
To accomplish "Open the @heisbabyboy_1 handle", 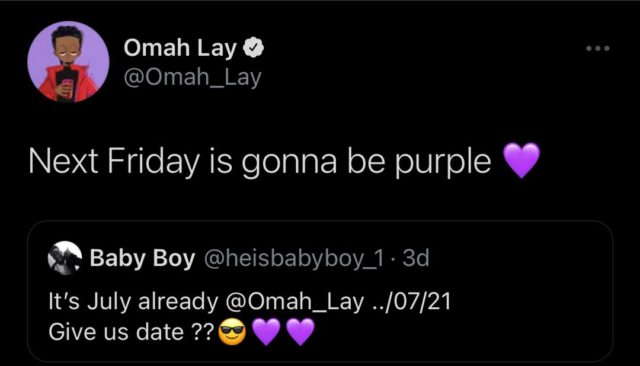I will [x=294, y=258].
